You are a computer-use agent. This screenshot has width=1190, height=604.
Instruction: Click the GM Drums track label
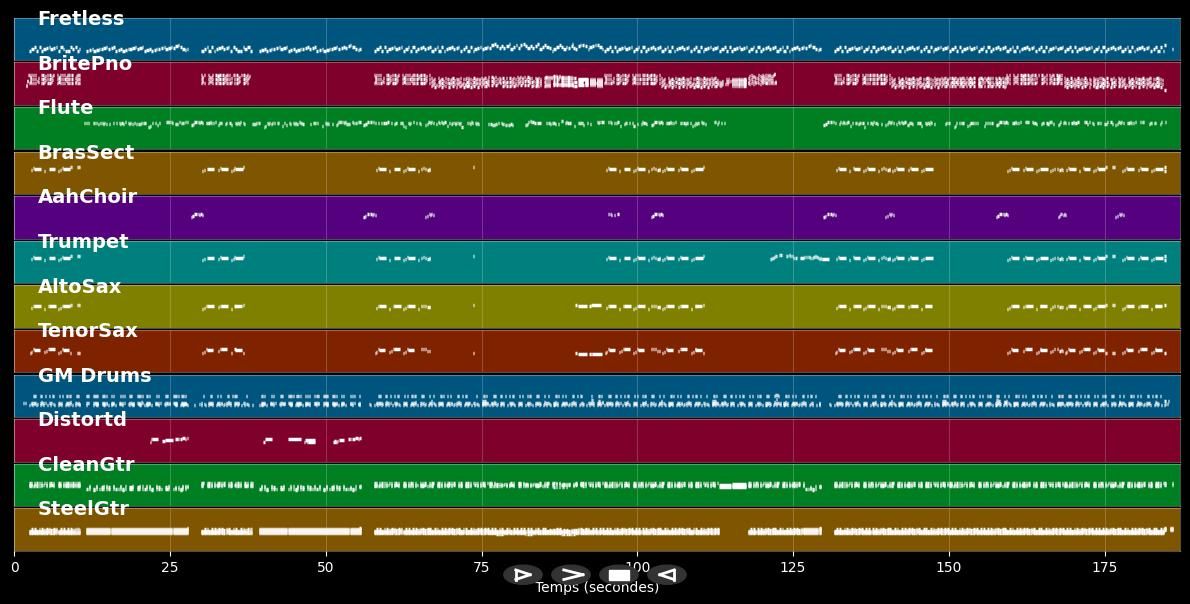[x=94, y=376]
